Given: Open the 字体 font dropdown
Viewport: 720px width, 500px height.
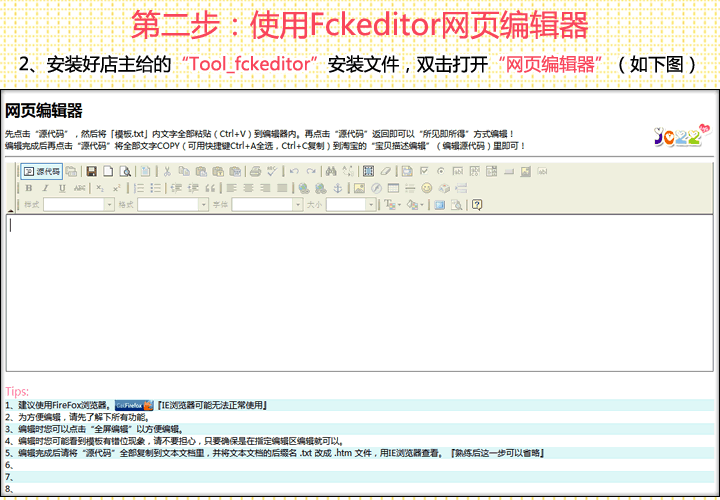Looking at the screenshot, I should 267,204.
